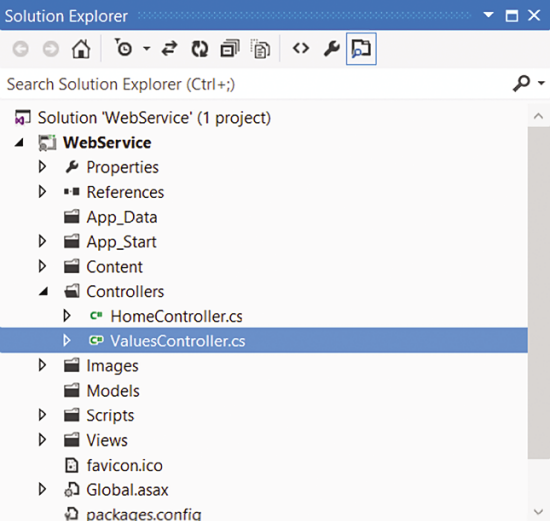Screen dimensions: 550x521
Task: Click the C# icon of ValuesController.cs
Action: (x=96, y=340)
